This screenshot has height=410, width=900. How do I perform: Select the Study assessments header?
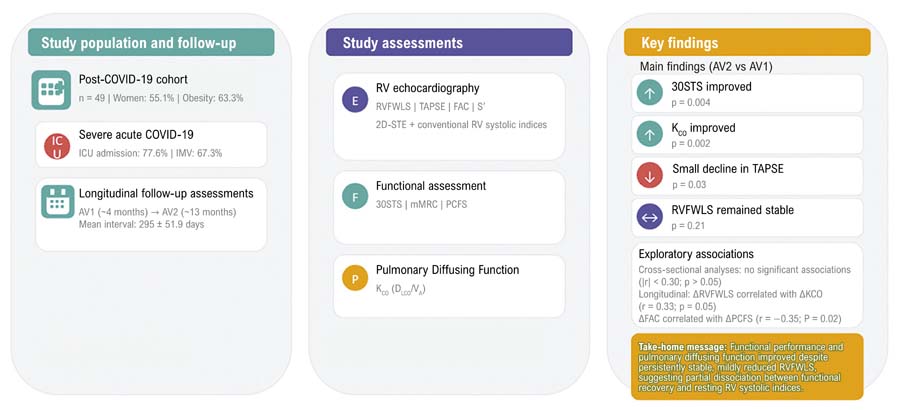pos(449,42)
